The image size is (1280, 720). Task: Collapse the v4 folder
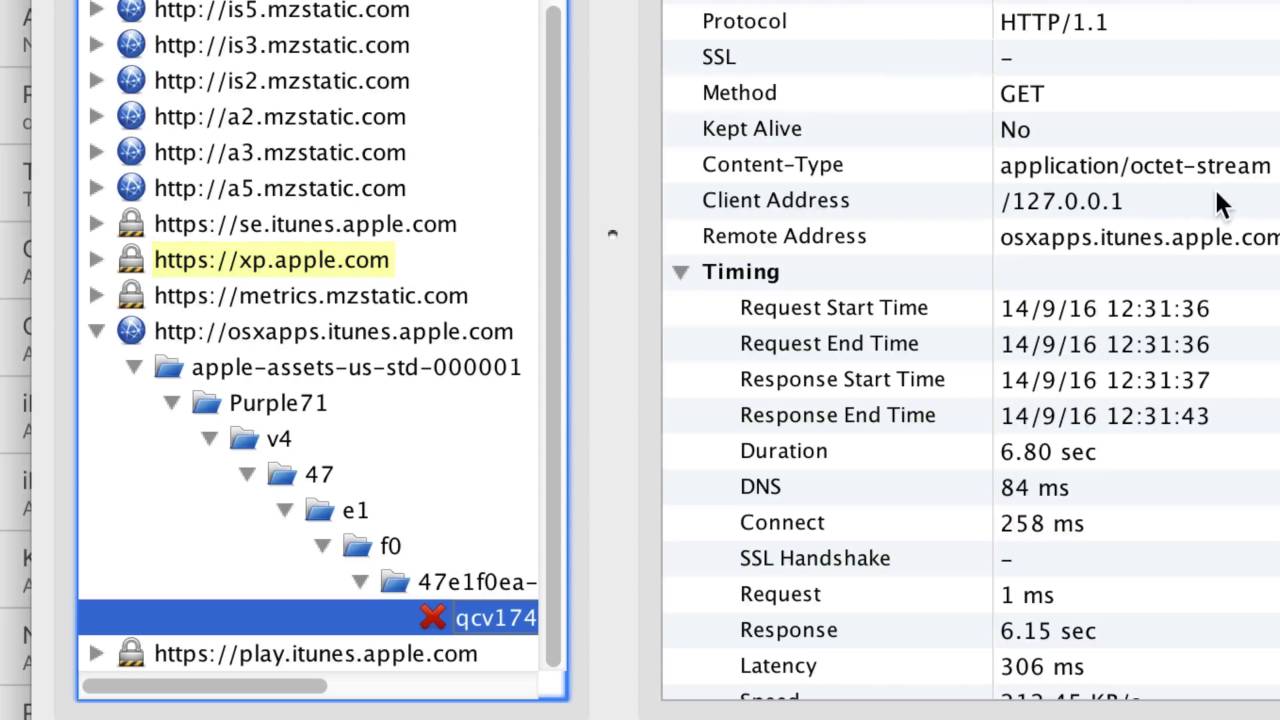(x=209, y=439)
